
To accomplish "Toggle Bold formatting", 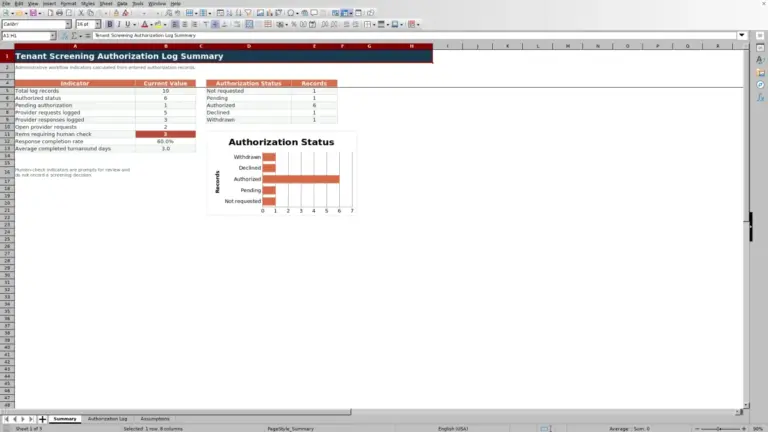I will coord(109,24).
